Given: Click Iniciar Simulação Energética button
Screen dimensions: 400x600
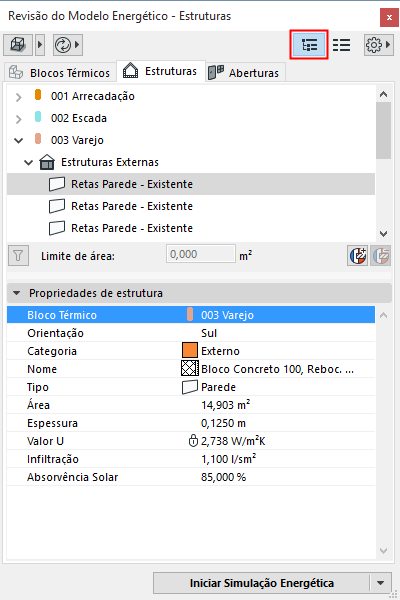Looking at the screenshot, I should point(262,583).
